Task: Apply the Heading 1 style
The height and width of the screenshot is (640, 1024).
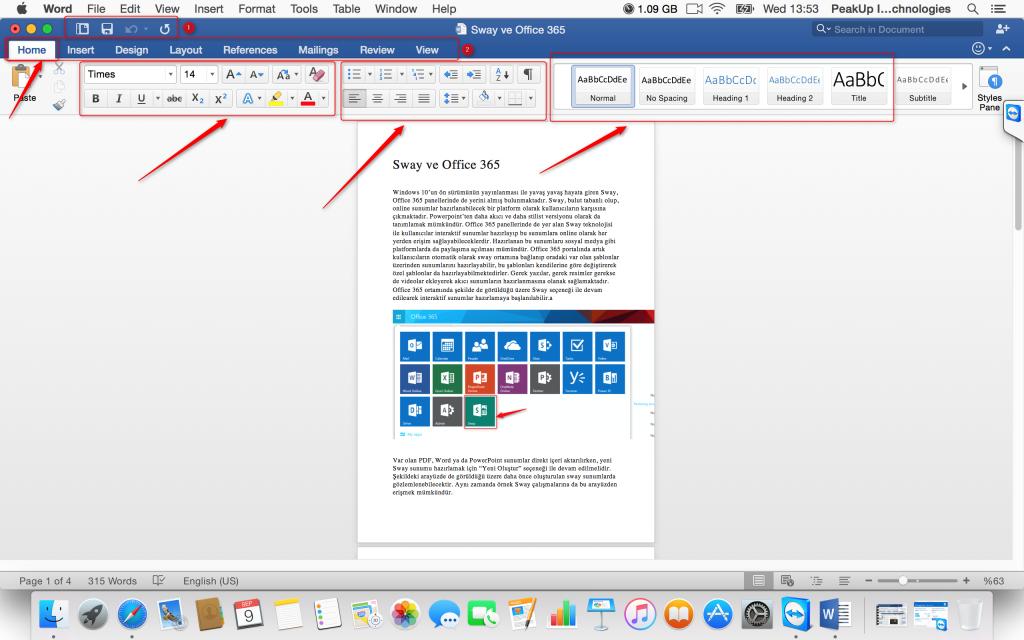Action: pos(730,86)
